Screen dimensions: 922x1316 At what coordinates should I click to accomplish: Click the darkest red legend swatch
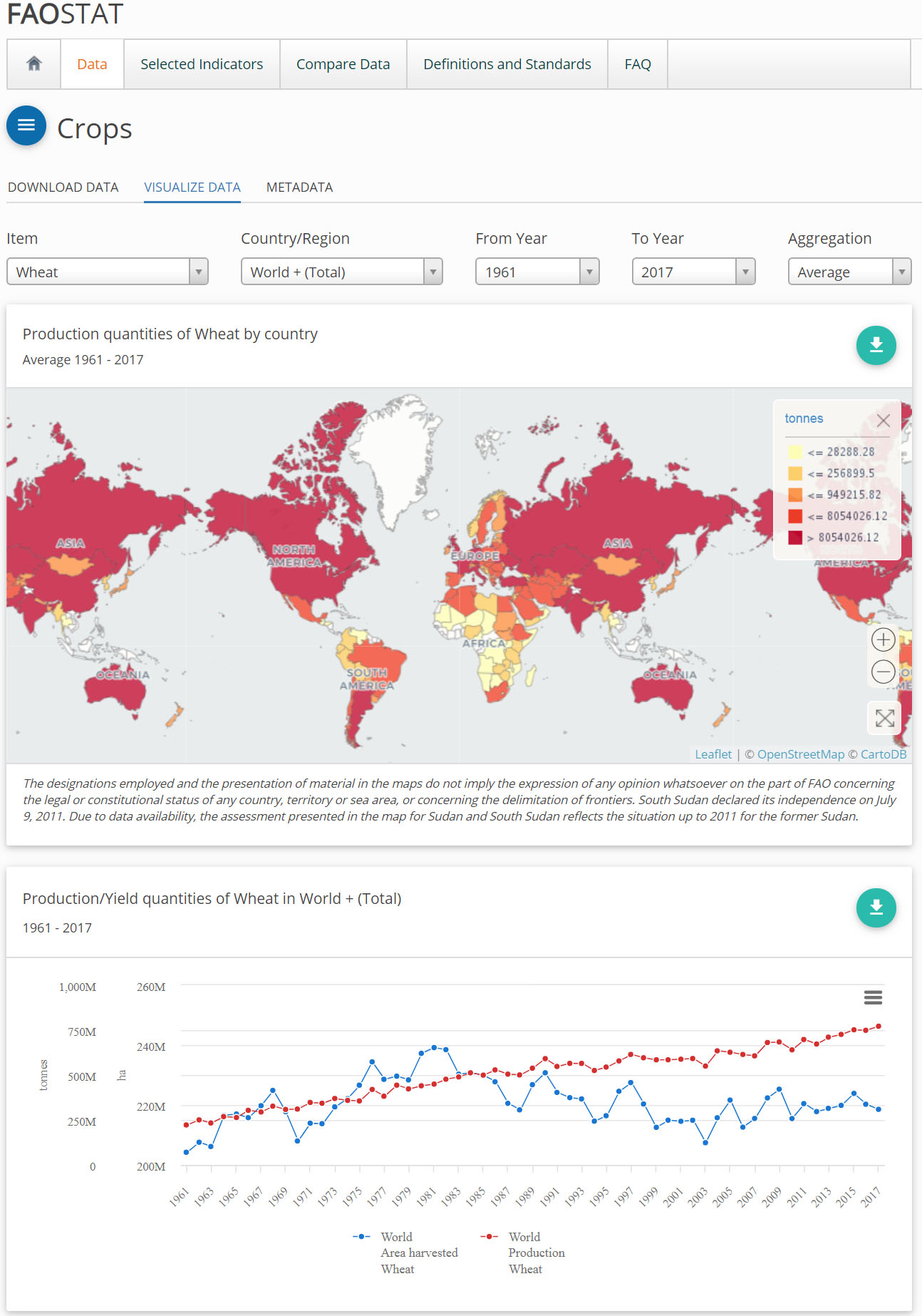click(x=795, y=538)
